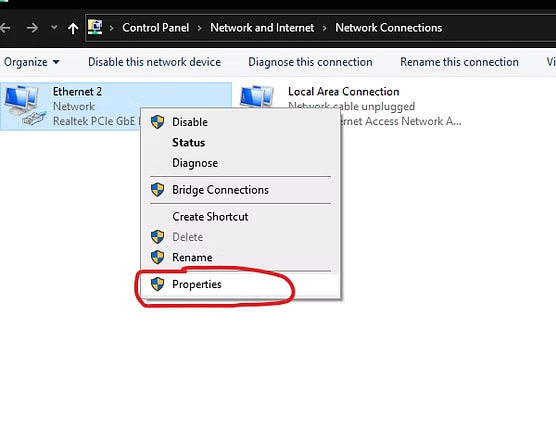Click the shield icon beside Bridge Connections
Screen dimensions: 556x441
click(157, 190)
